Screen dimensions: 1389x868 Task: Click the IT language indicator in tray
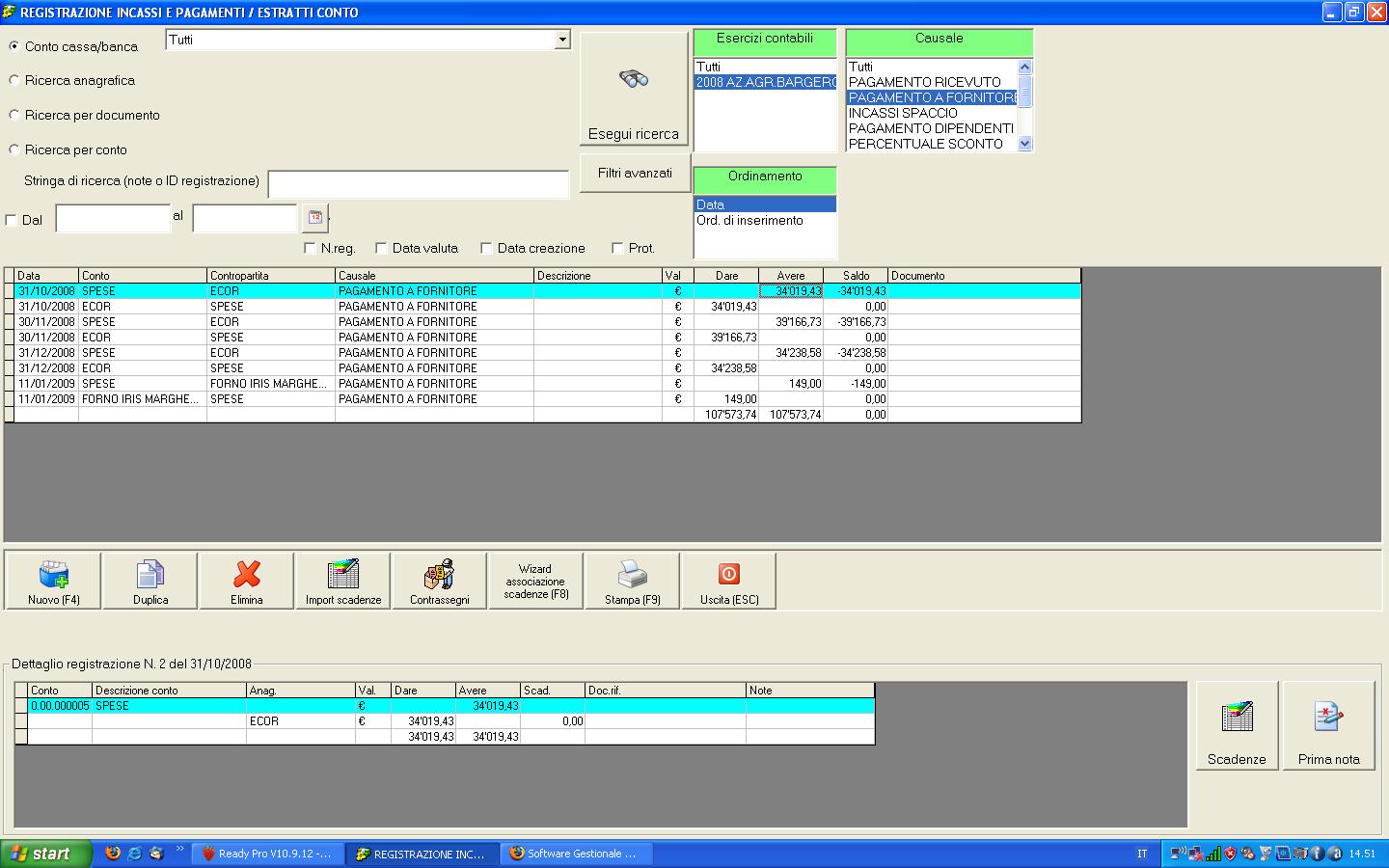[x=1142, y=854]
